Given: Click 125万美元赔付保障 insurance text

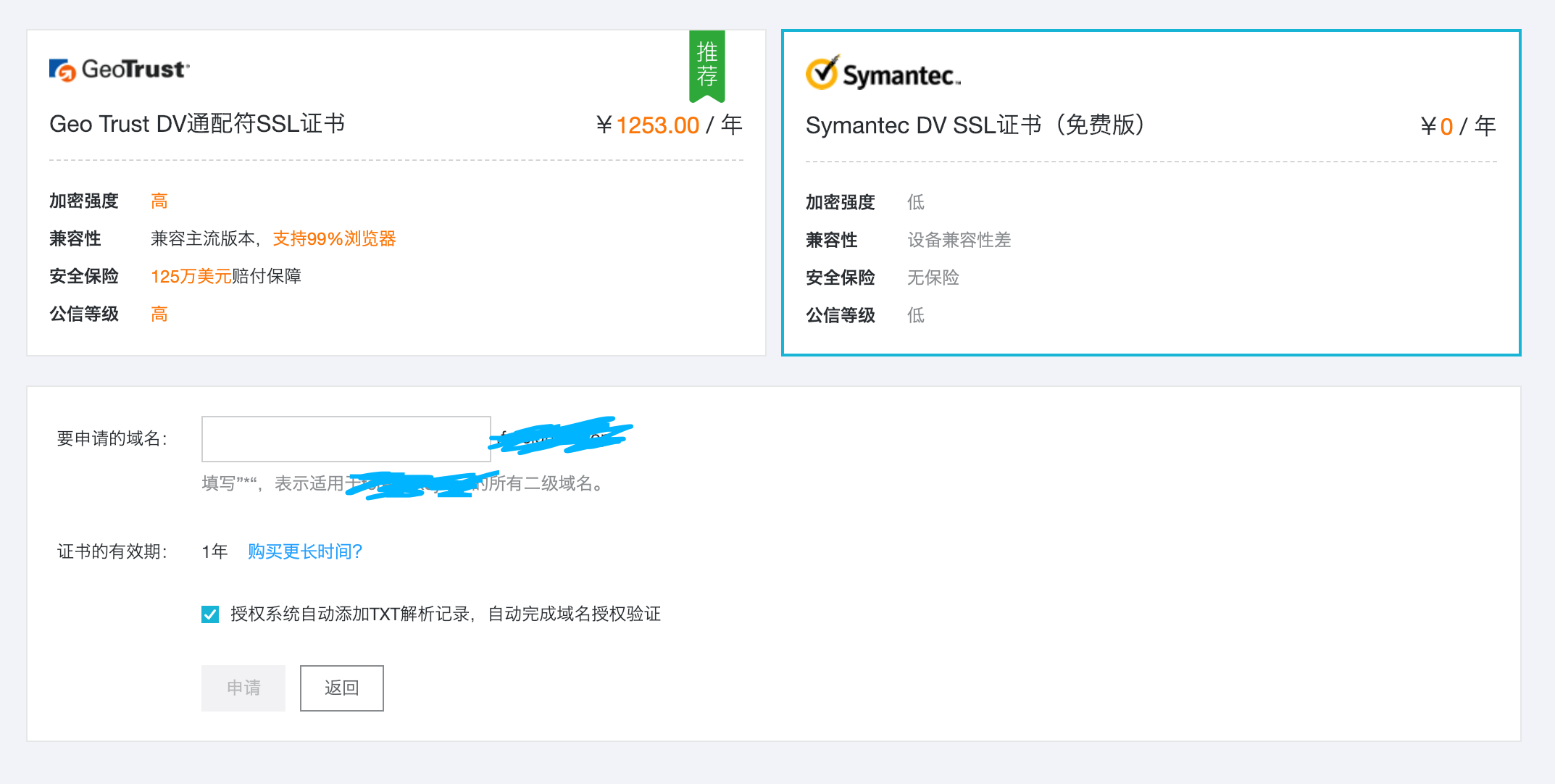Looking at the screenshot, I should point(226,277).
